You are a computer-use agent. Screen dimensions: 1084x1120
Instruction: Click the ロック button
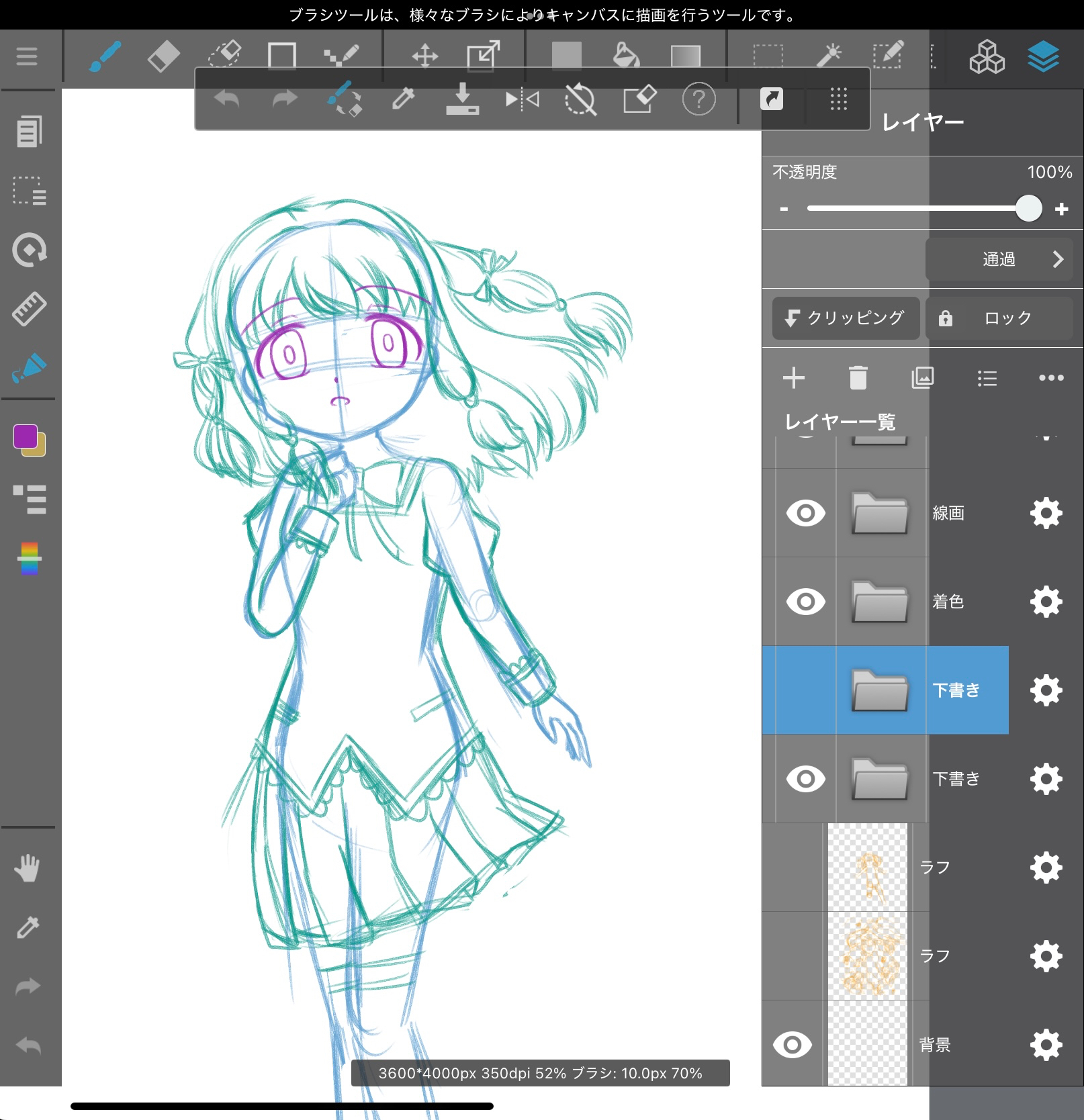pyautogui.click(x=999, y=318)
